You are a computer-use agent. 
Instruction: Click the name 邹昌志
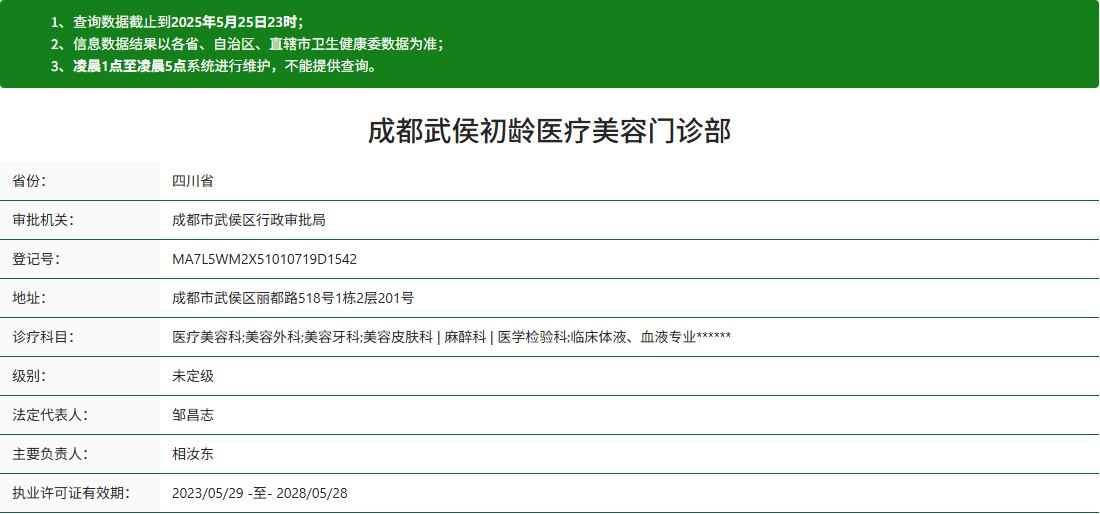193,415
